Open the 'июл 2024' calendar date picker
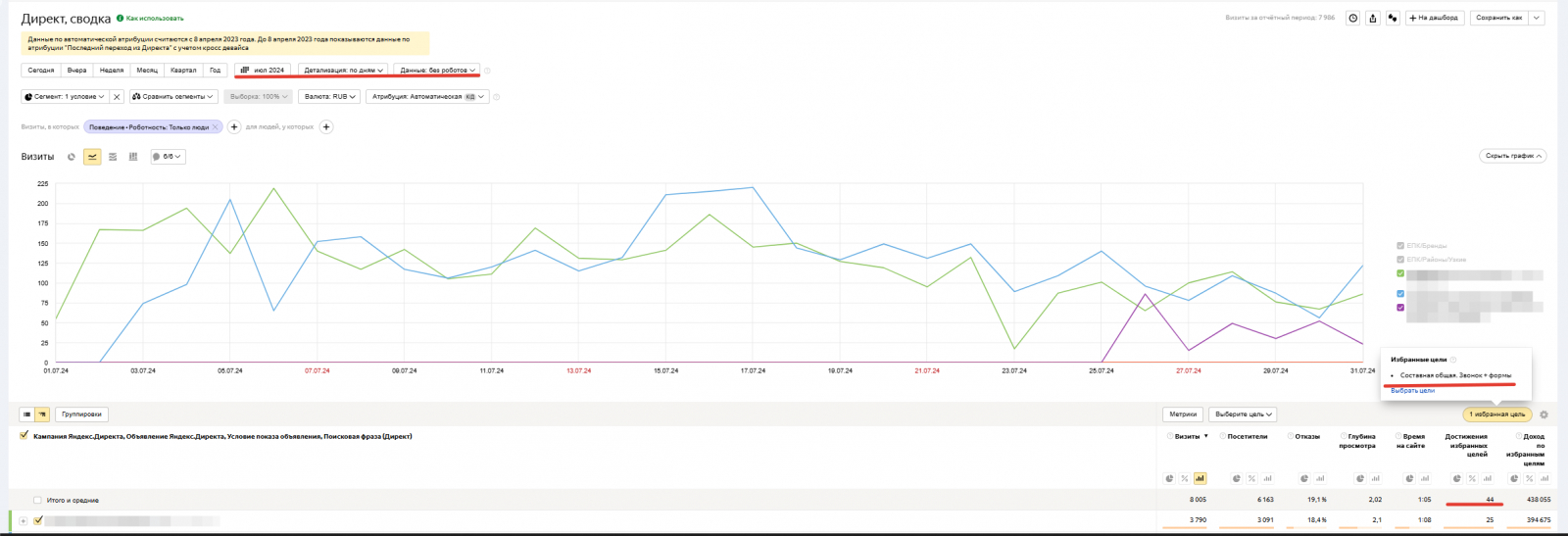Image resolution: width=1568 pixels, height=536 pixels. [x=263, y=71]
